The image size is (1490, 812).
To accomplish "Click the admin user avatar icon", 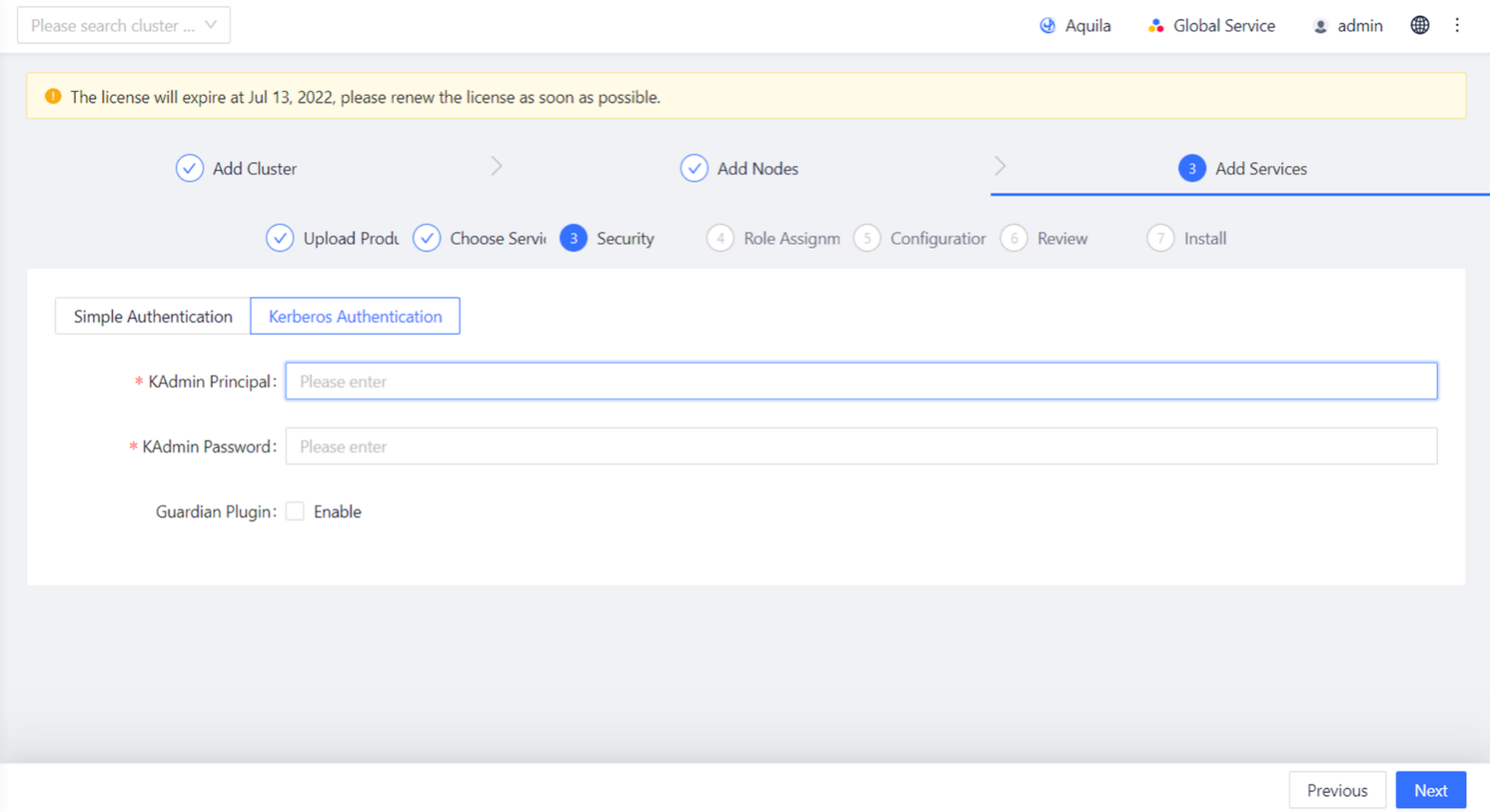I will tap(1320, 27).
